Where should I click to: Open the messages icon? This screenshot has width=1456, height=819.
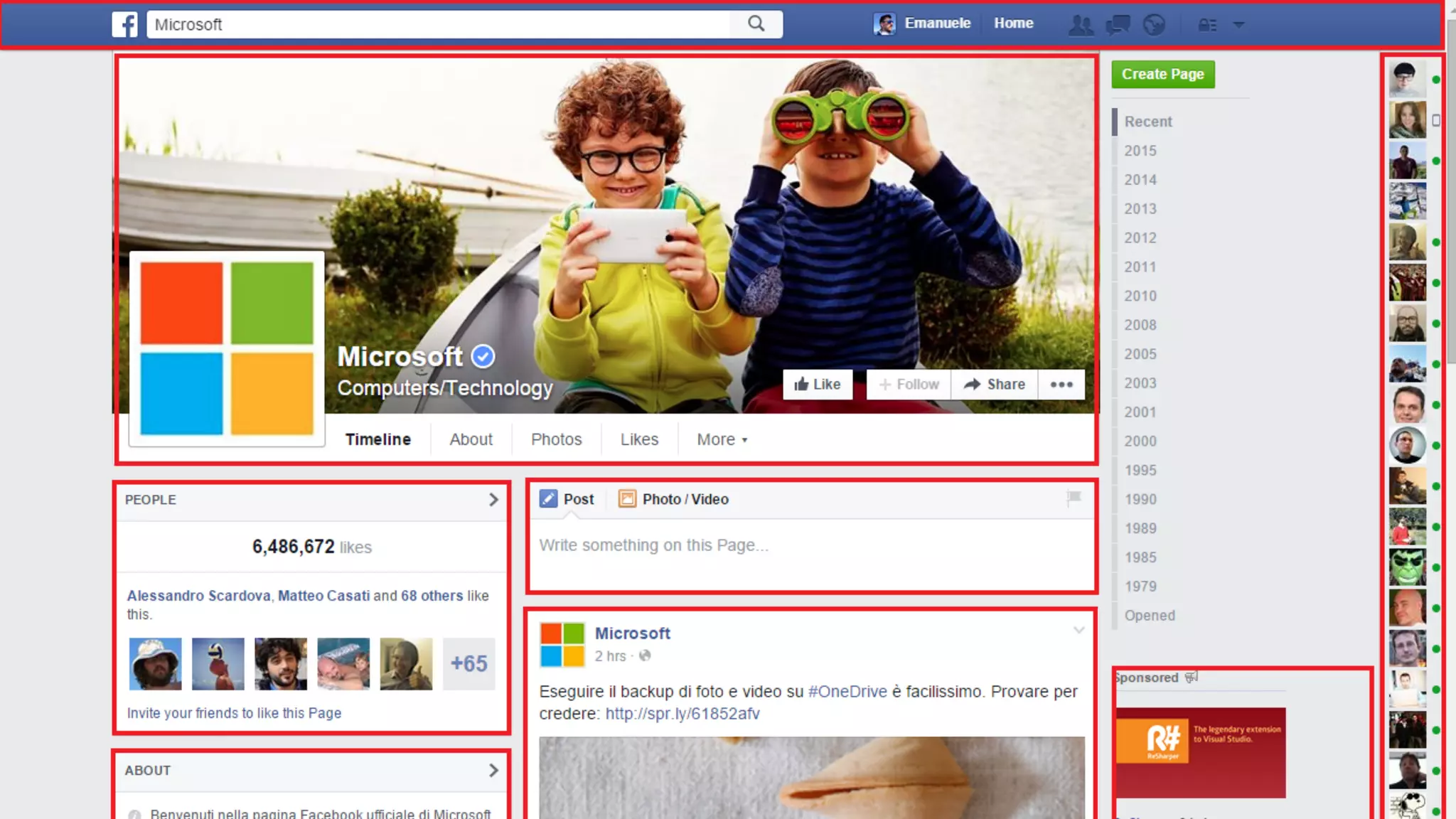click(1118, 25)
